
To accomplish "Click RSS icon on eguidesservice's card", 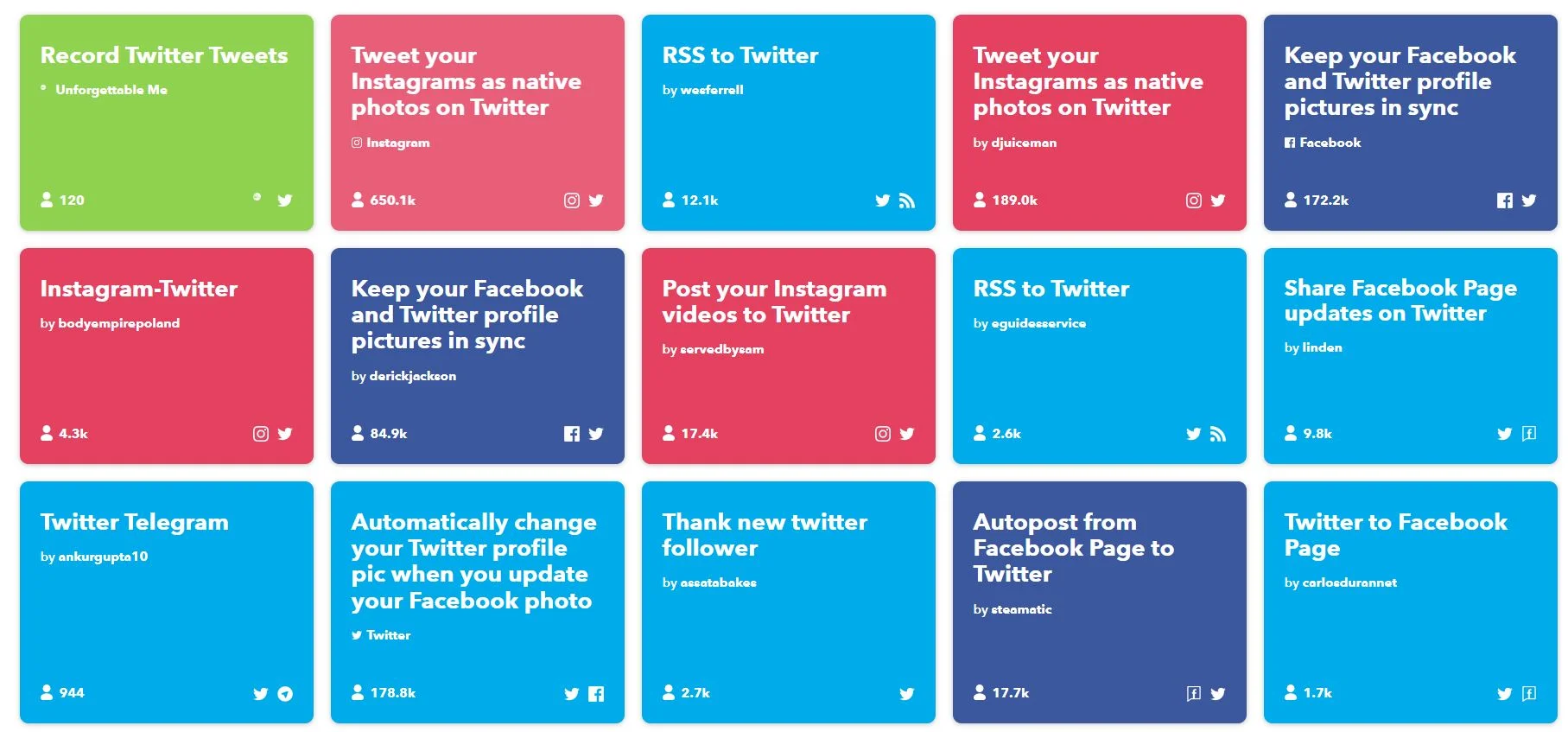I will 1218,434.
